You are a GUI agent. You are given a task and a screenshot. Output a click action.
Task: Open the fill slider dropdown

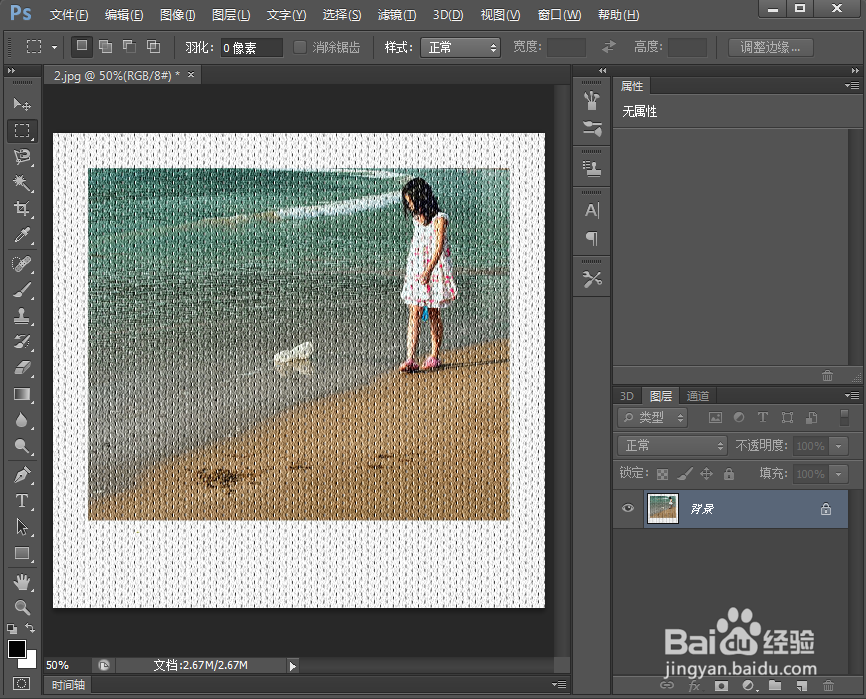[839, 474]
